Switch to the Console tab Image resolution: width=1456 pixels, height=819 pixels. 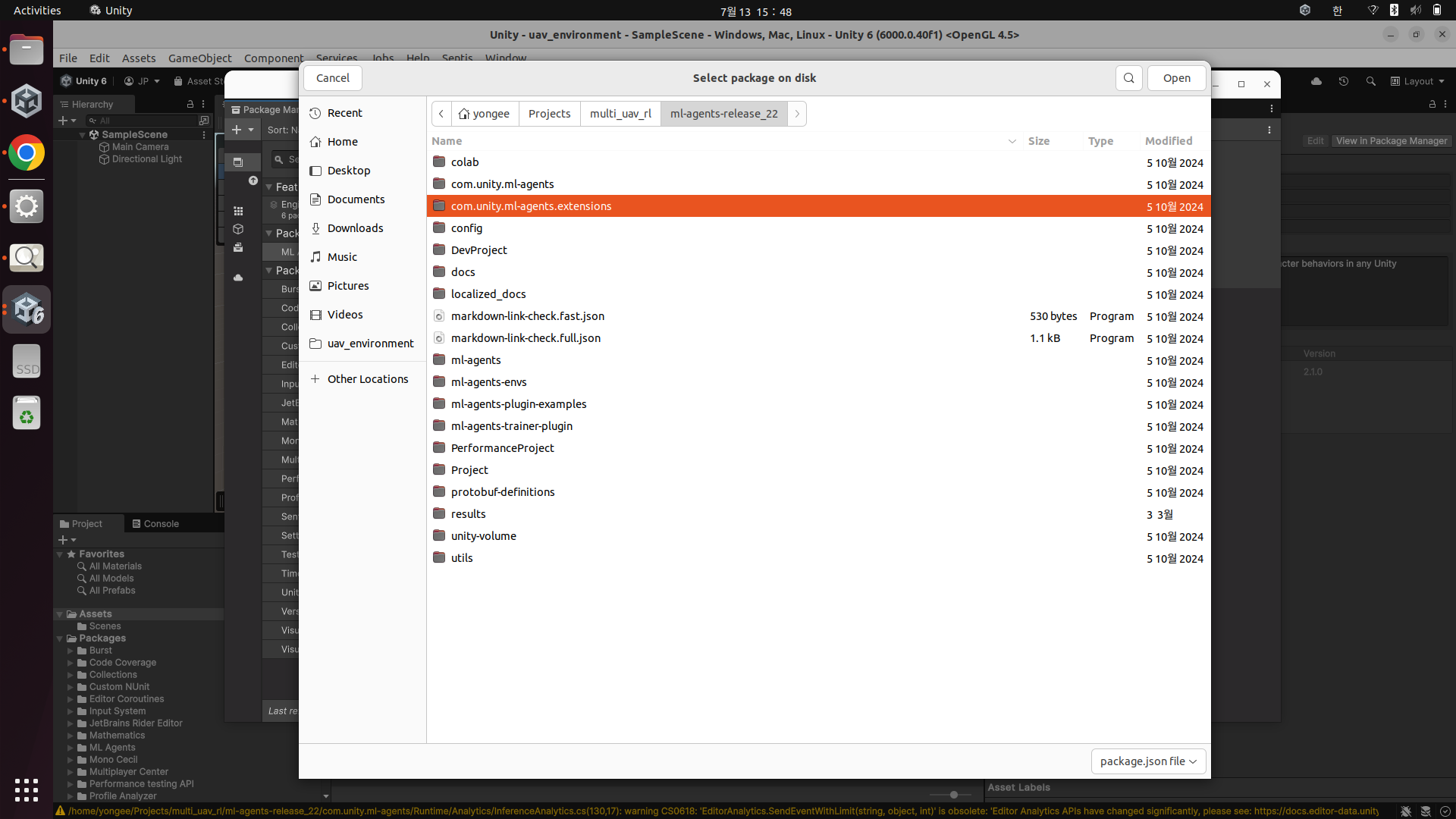pyautogui.click(x=155, y=524)
